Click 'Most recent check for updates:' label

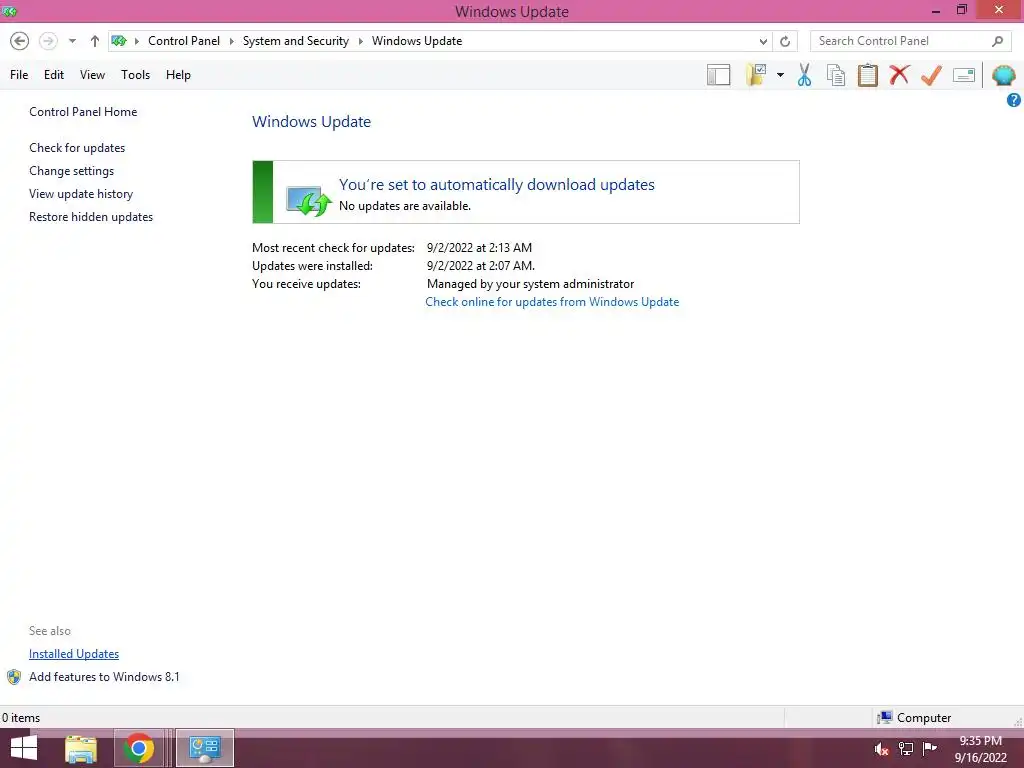point(333,248)
